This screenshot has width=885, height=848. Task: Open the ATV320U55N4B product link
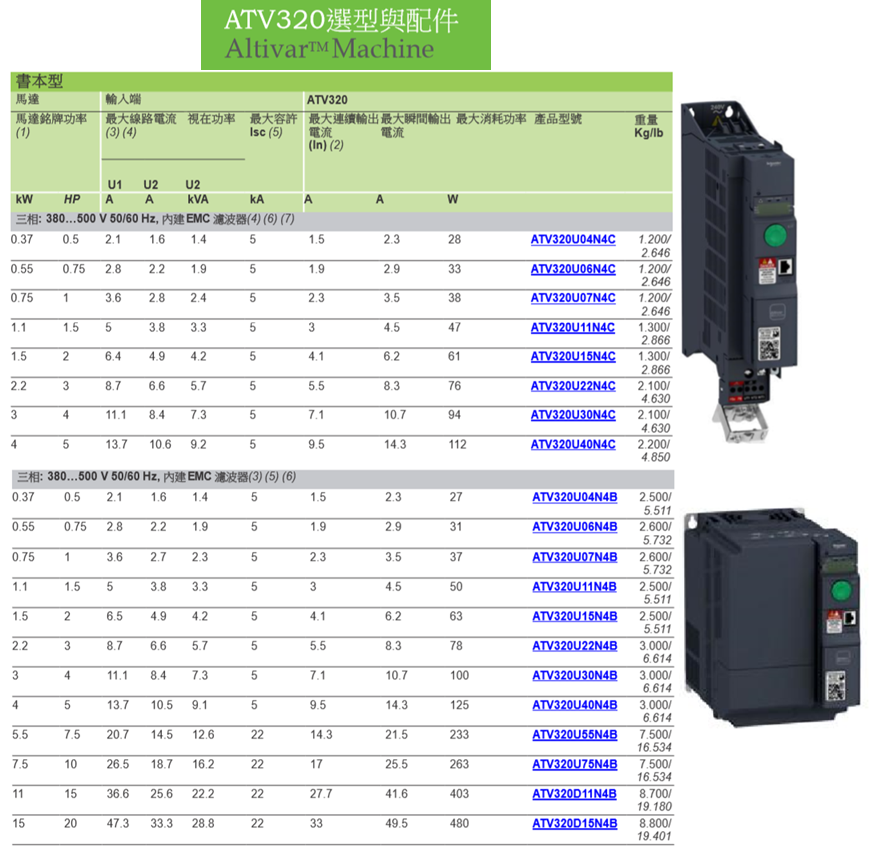pos(575,735)
